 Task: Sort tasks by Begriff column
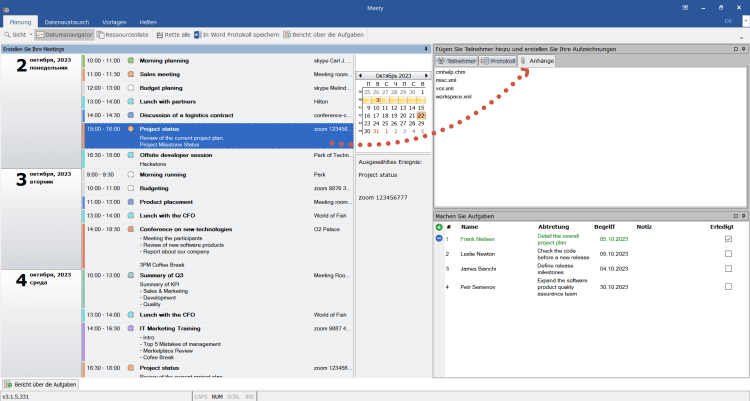coord(605,227)
